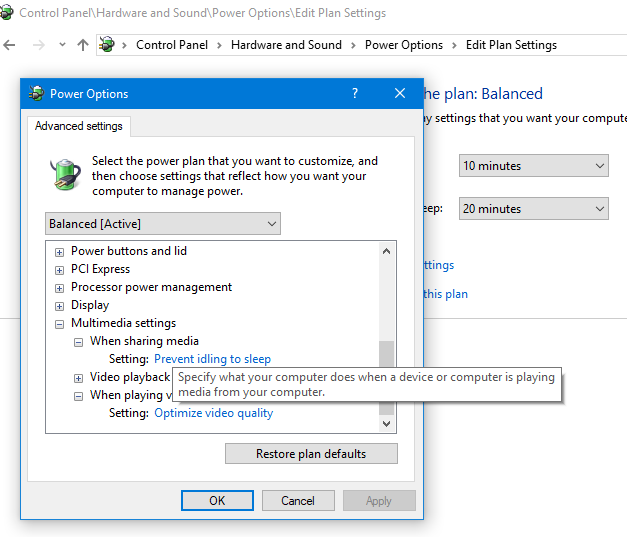Select Power buttons and lid item
This screenshot has height=537, width=627.
(129, 251)
